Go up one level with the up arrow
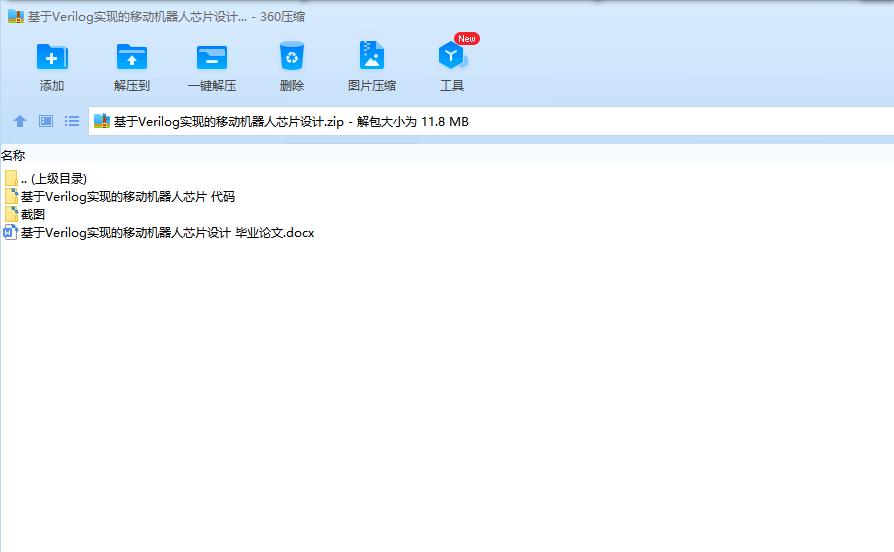Viewport: 894px width, 552px height. (x=20, y=121)
